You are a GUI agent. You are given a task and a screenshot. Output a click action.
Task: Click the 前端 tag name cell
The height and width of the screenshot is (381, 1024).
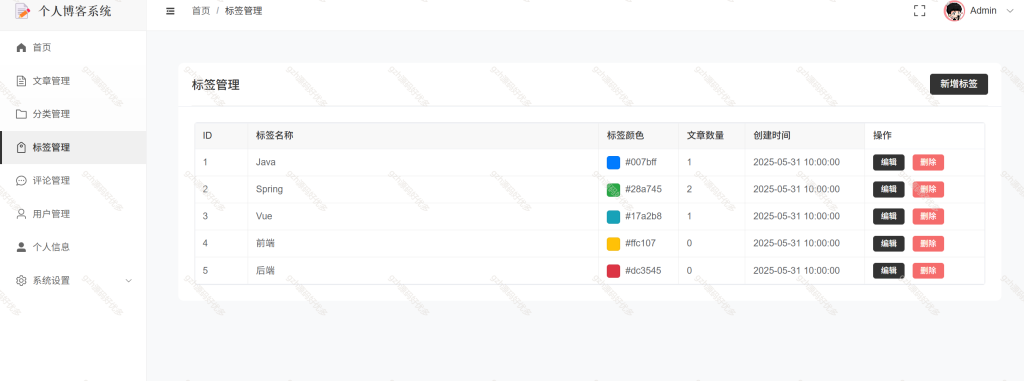[x=423, y=244]
